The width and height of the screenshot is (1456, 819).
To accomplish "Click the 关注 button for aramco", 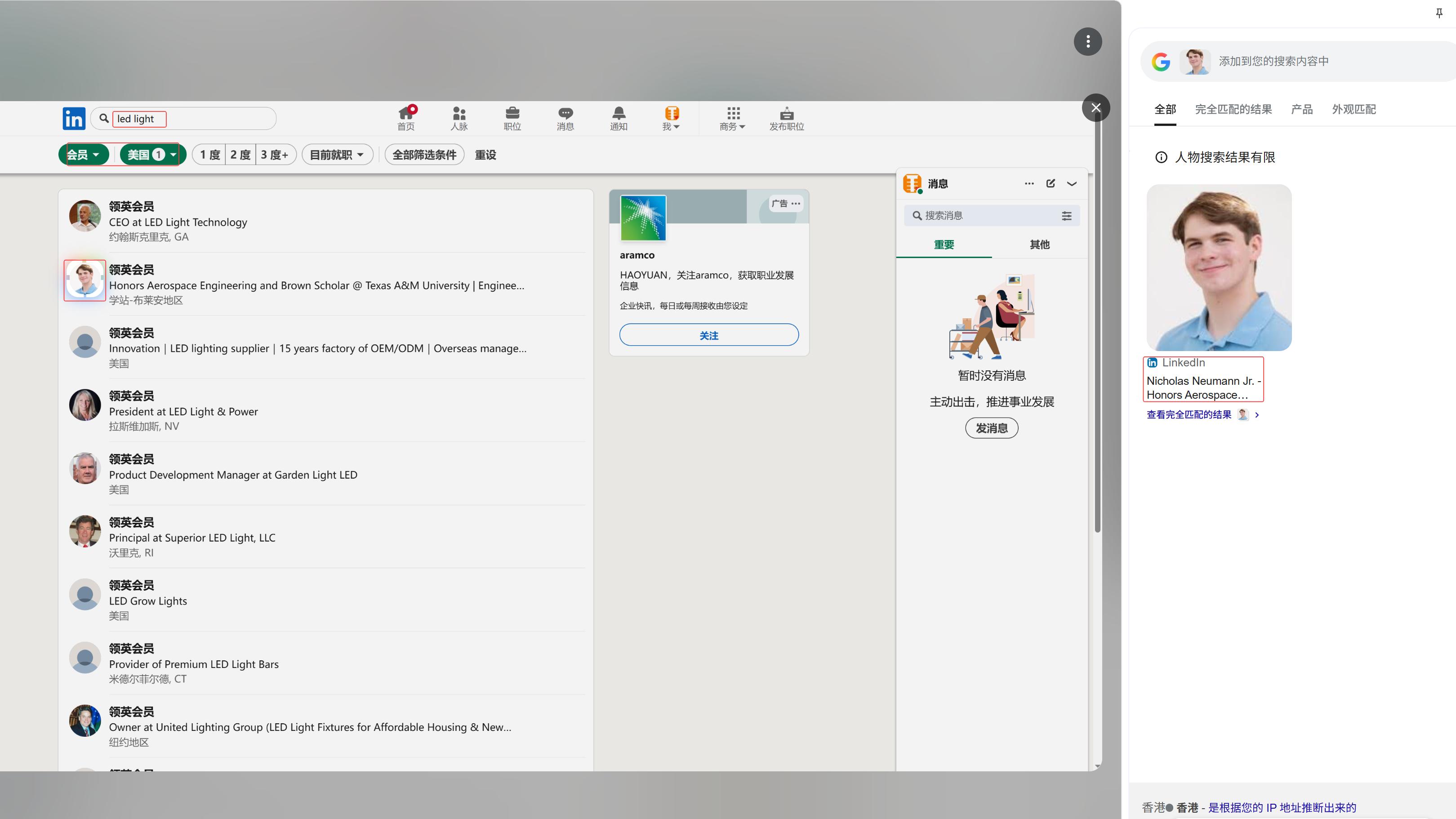I will (709, 335).
